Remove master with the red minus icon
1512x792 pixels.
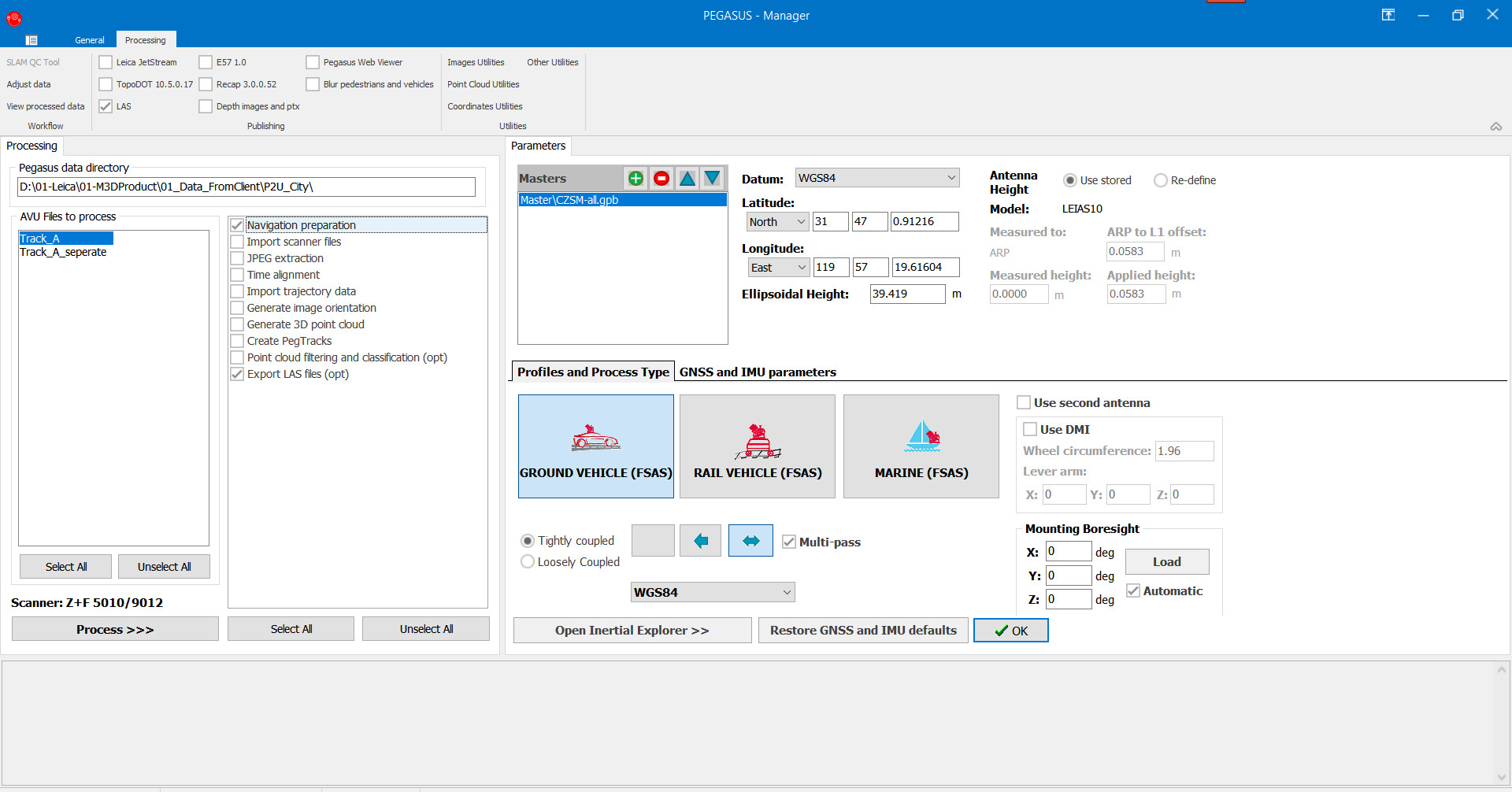(x=661, y=179)
